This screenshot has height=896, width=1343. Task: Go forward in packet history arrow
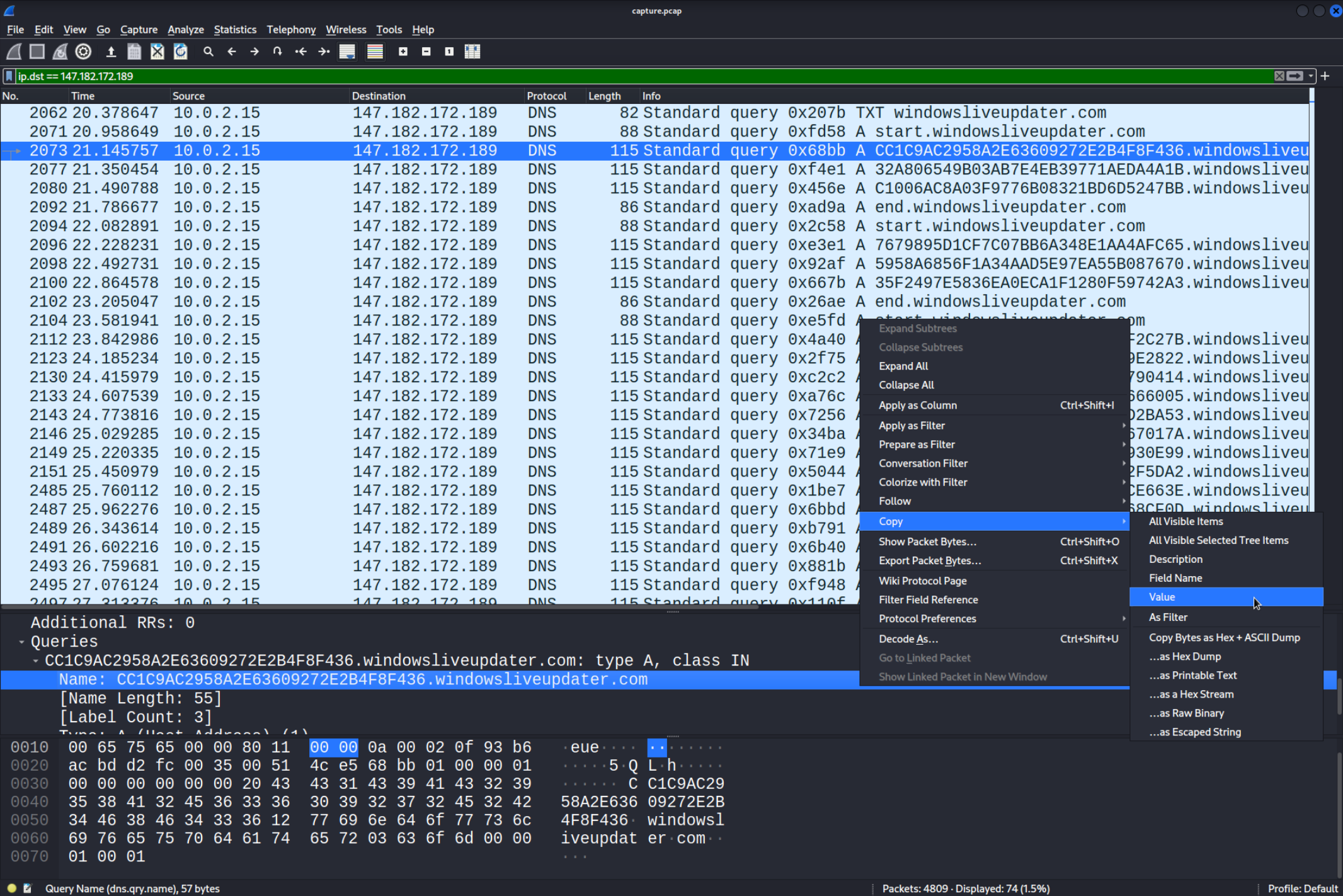(254, 52)
